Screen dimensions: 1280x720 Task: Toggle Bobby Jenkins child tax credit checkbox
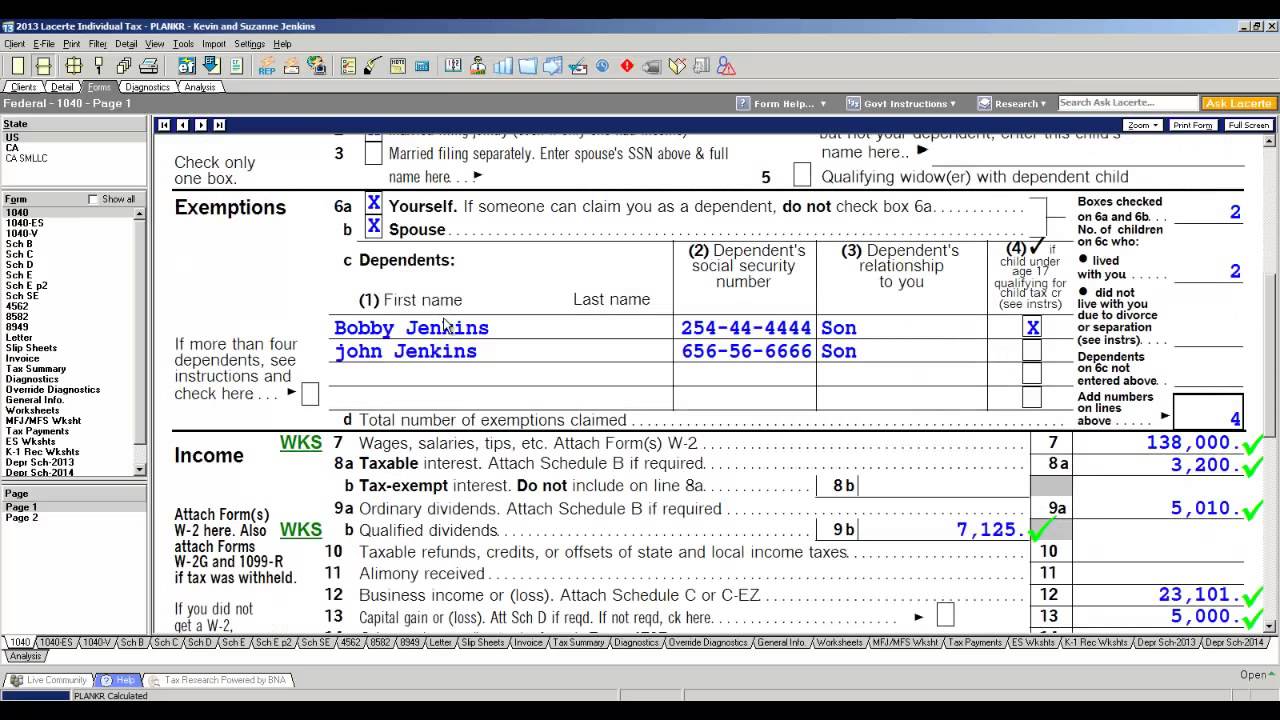[1032, 327]
